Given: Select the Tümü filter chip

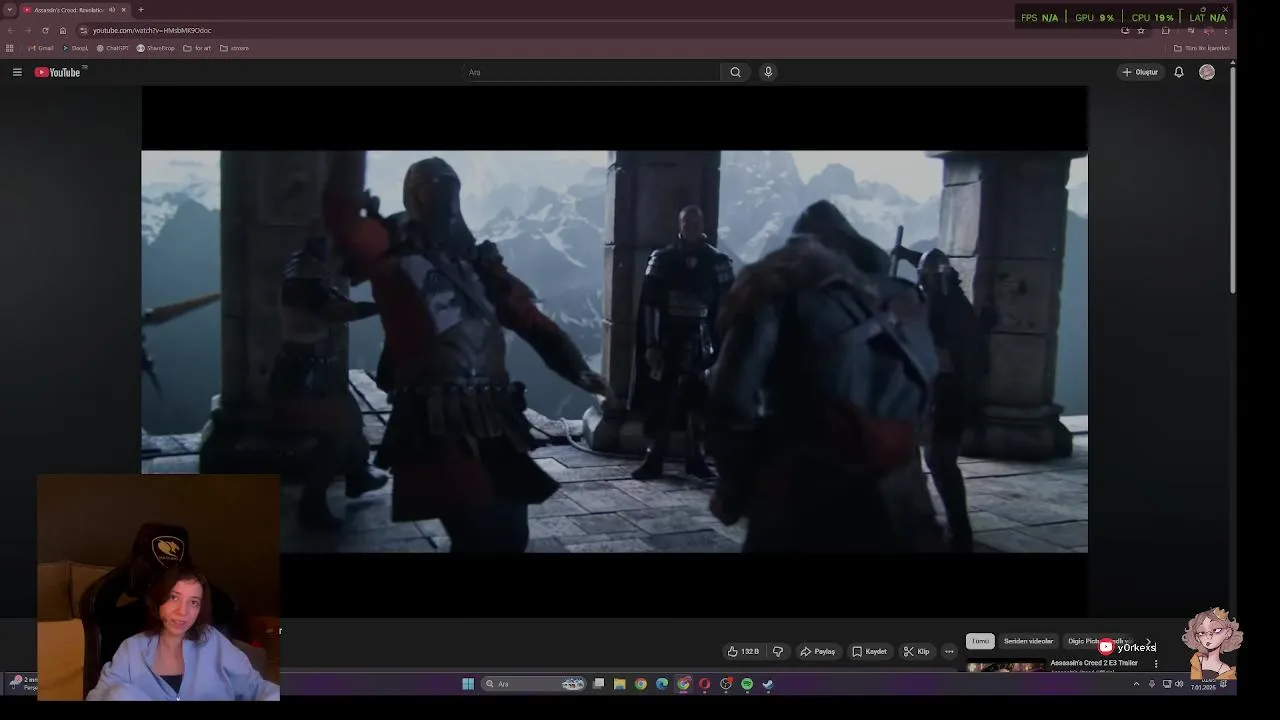Looking at the screenshot, I should point(980,641).
